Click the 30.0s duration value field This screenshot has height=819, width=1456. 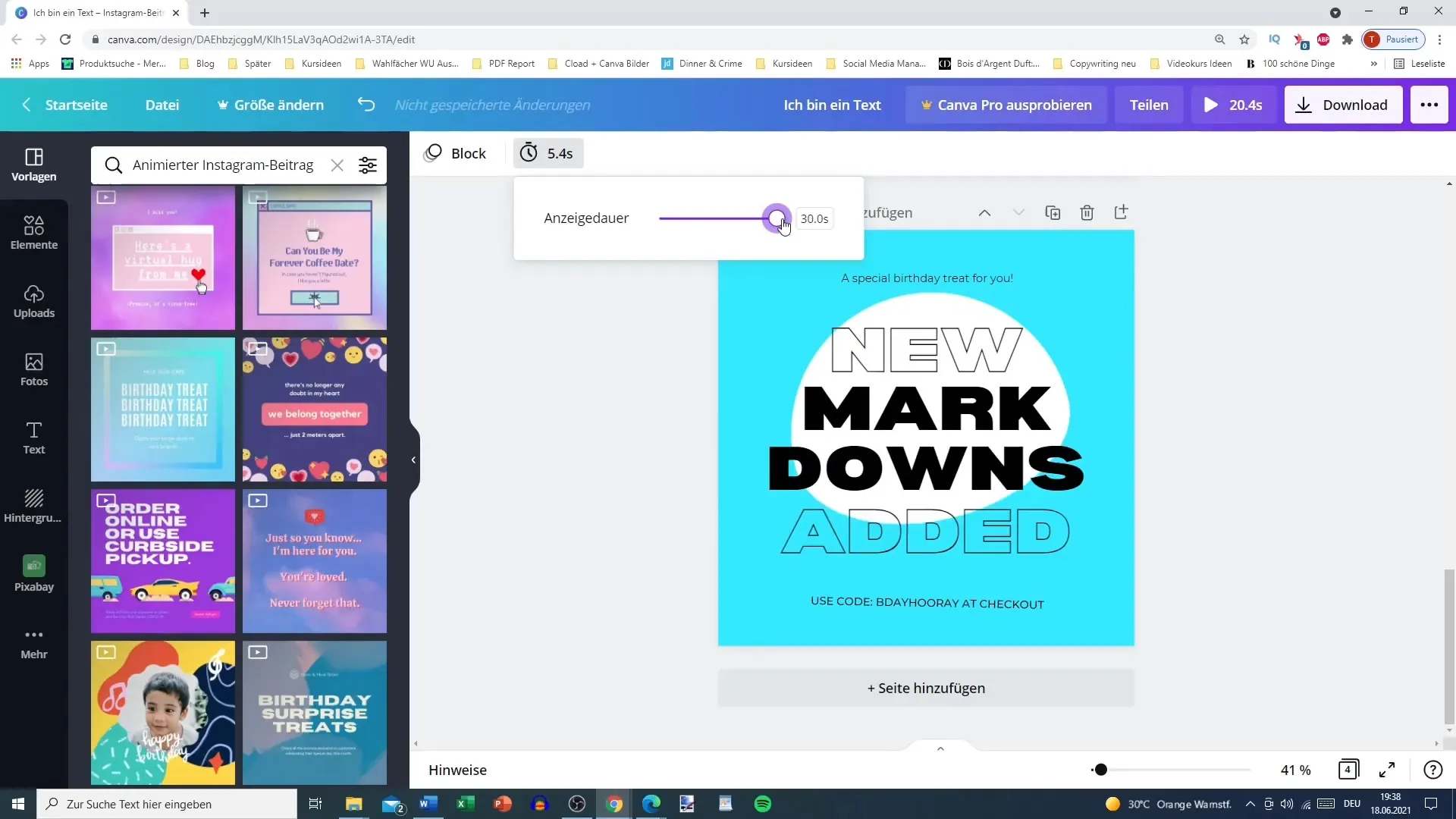(x=814, y=218)
